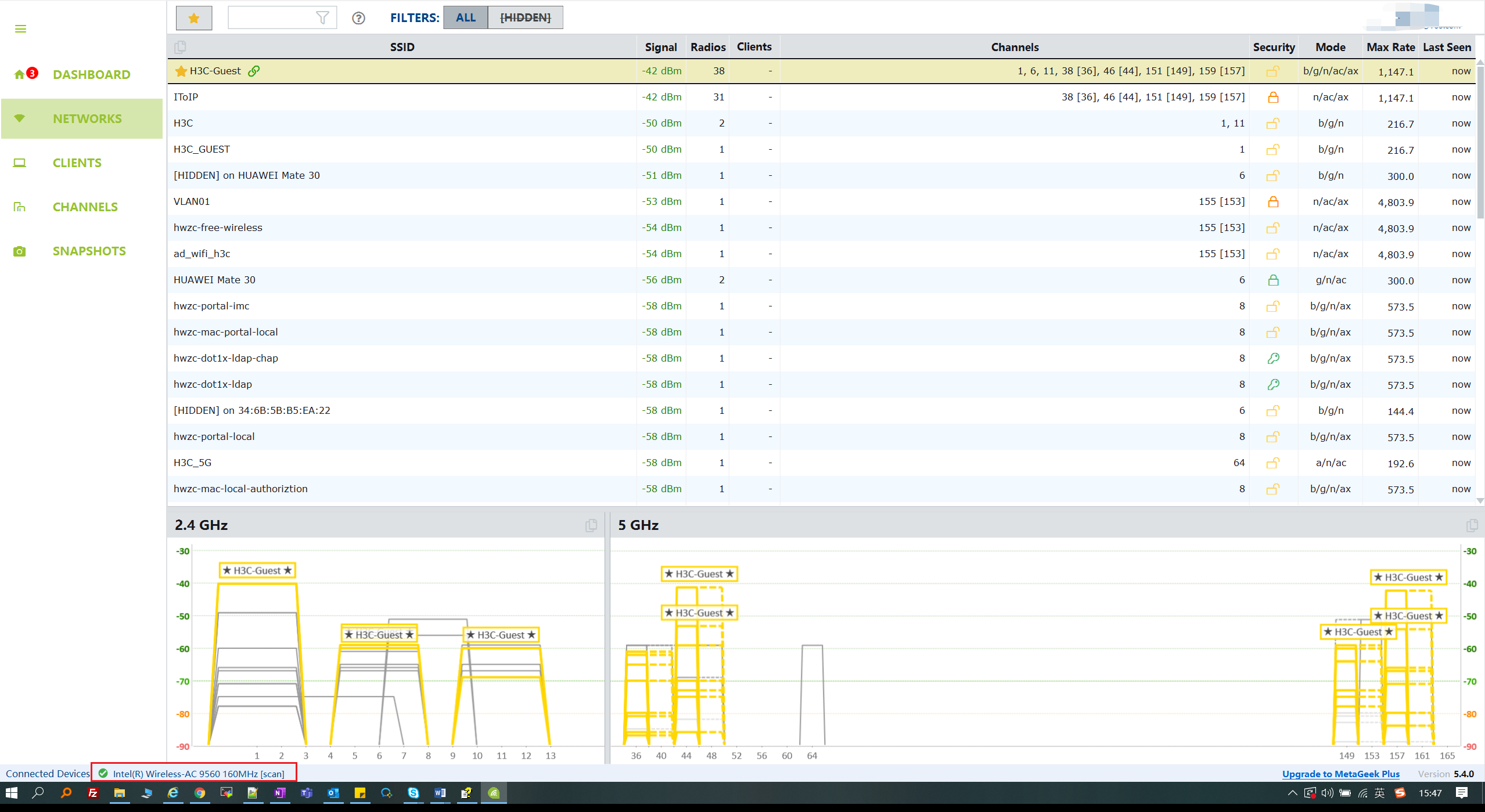Select the H3C_5G network row

[821, 463]
